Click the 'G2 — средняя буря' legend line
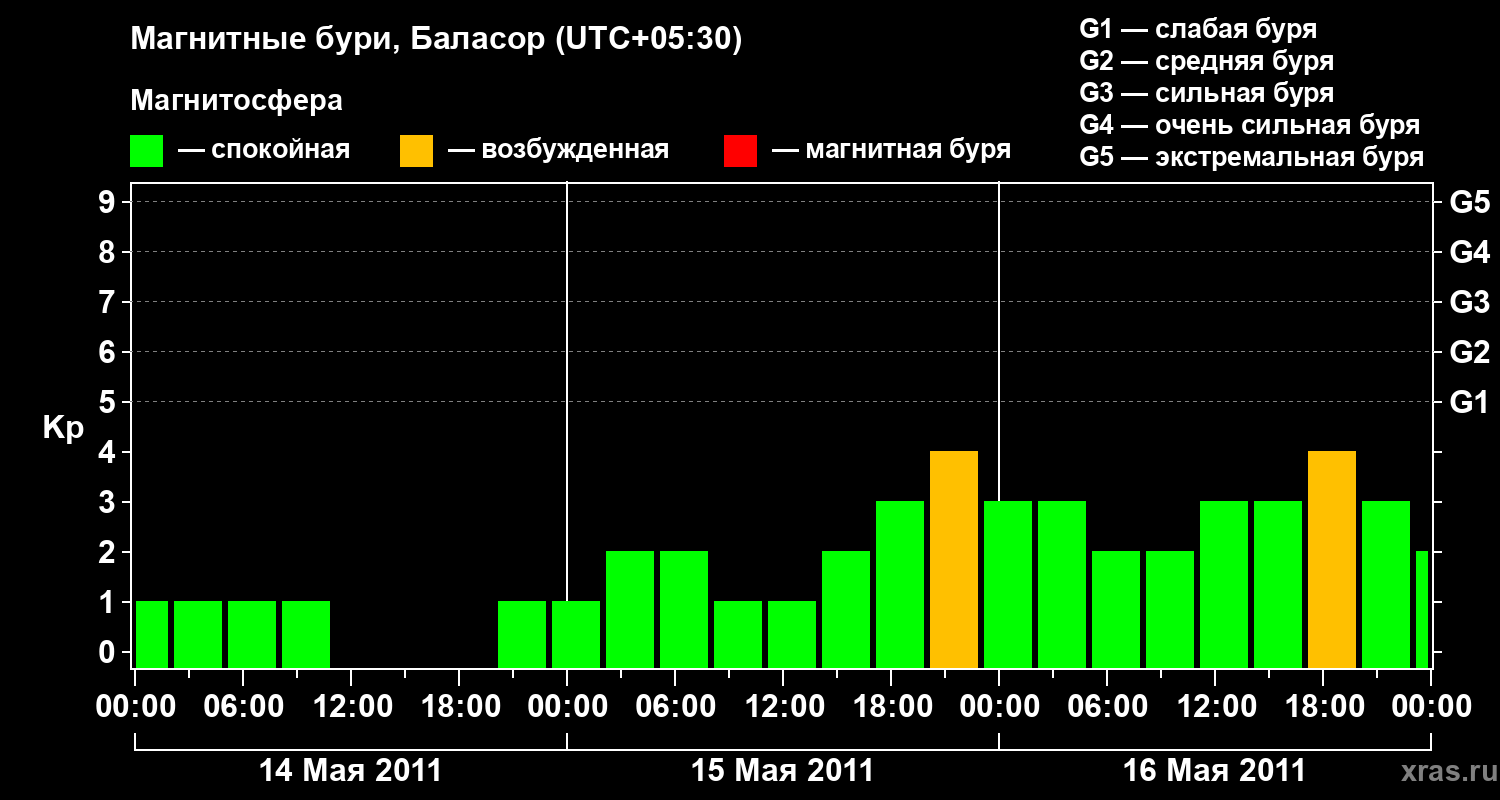Screen dimensions: 1500x800 click(x=1206, y=61)
